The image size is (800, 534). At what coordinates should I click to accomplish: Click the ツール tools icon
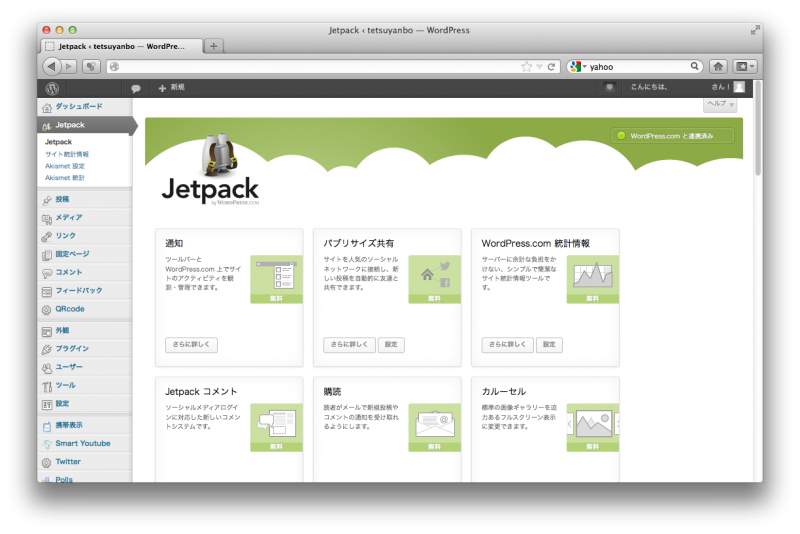coord(47,387)
